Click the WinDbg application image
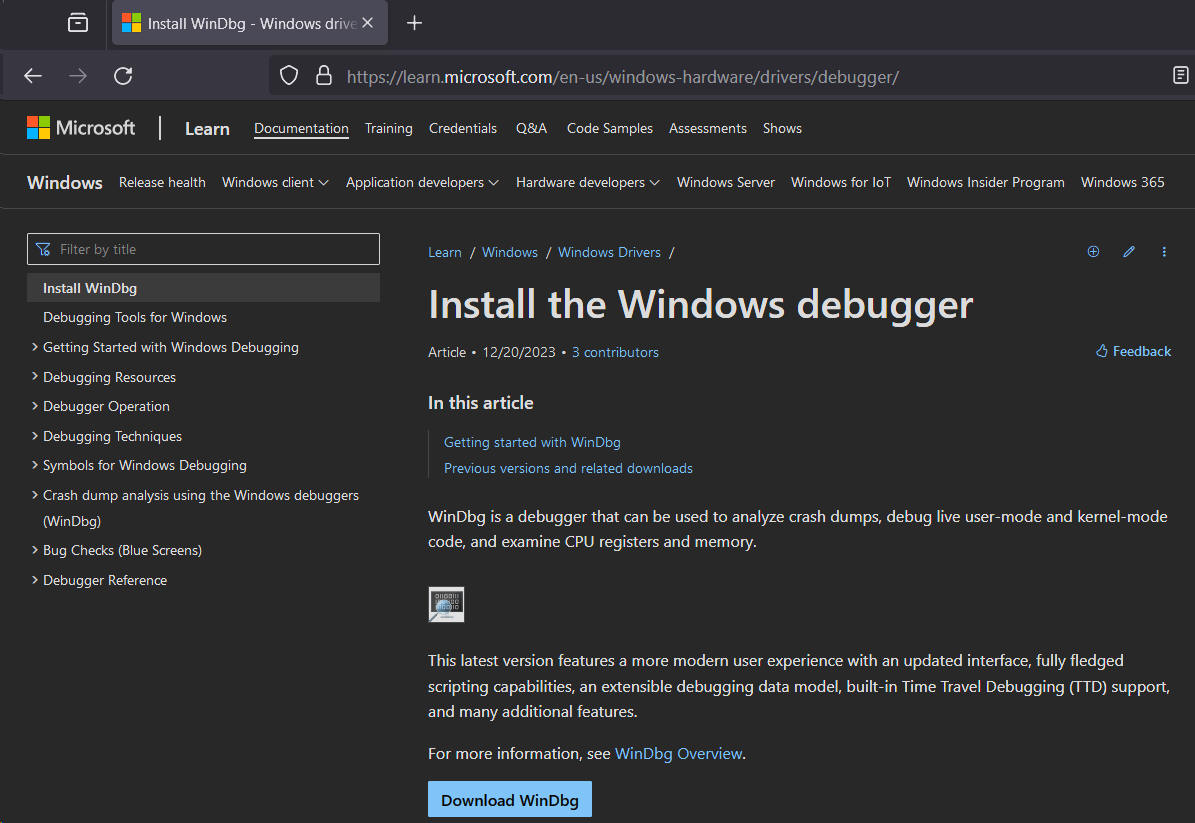This screenshot has height=823, width=1195. [x=447, y=604]
